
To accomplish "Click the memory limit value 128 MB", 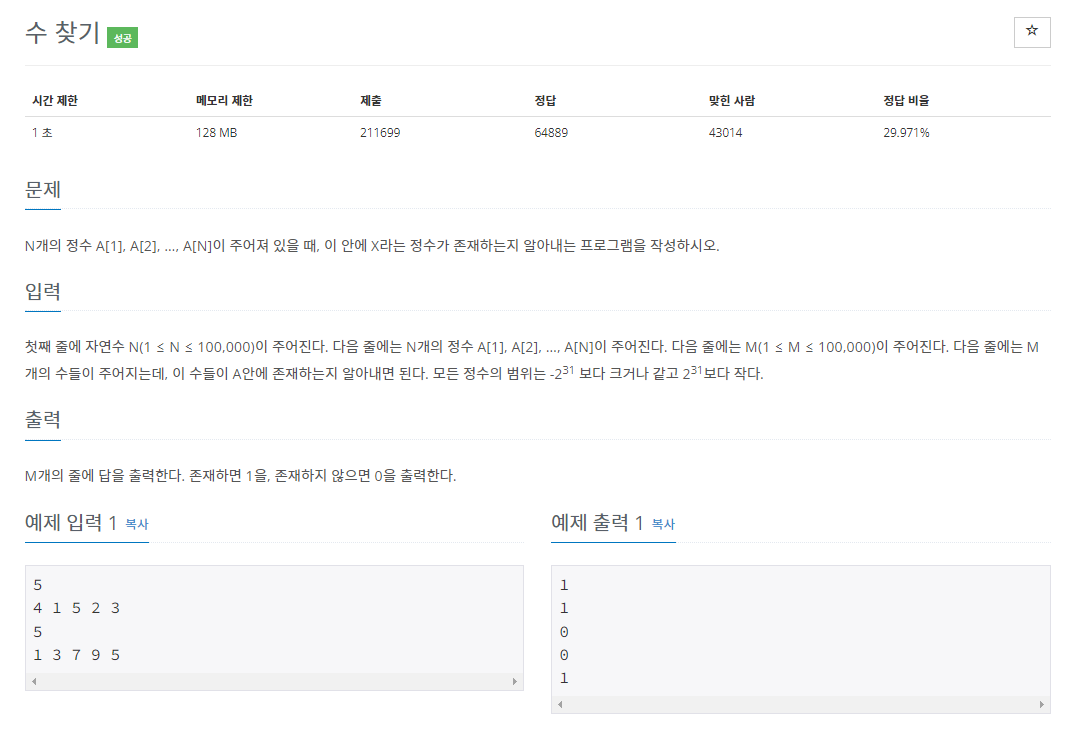I will click(x=216, y=132).
